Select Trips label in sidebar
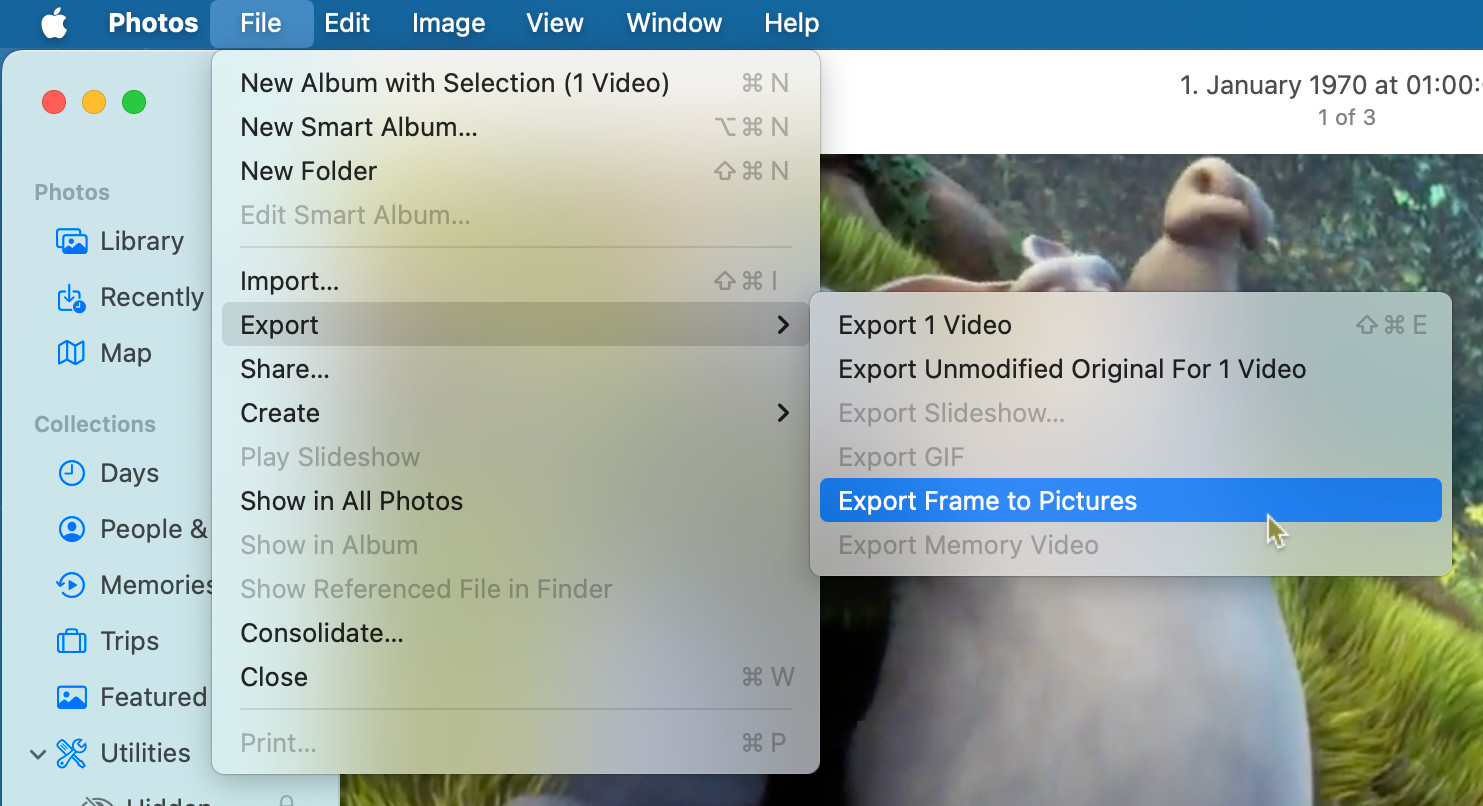1483x806 pixels. 130,641
